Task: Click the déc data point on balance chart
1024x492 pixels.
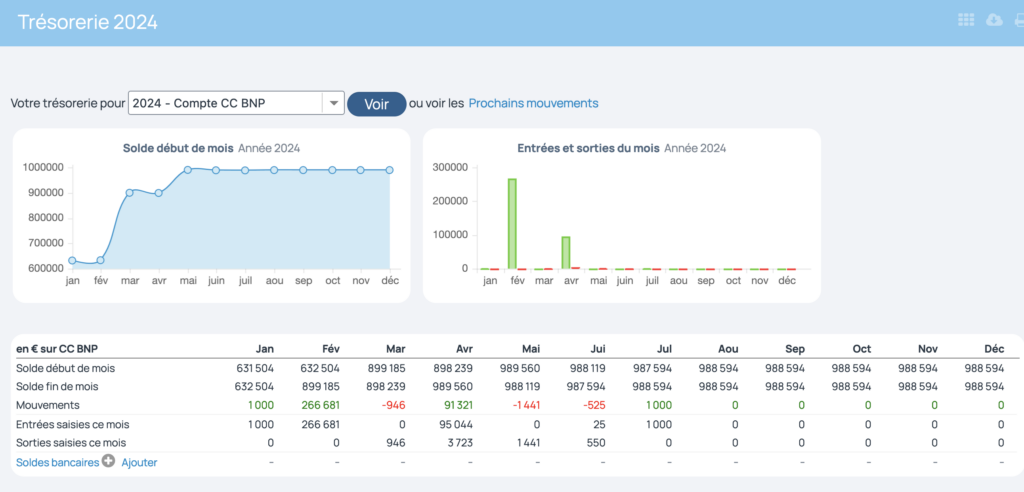Action: (x=389, y=170)
